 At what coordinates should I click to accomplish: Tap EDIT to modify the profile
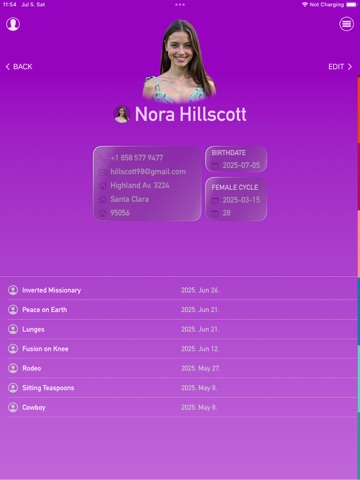[x=340, y=67]
